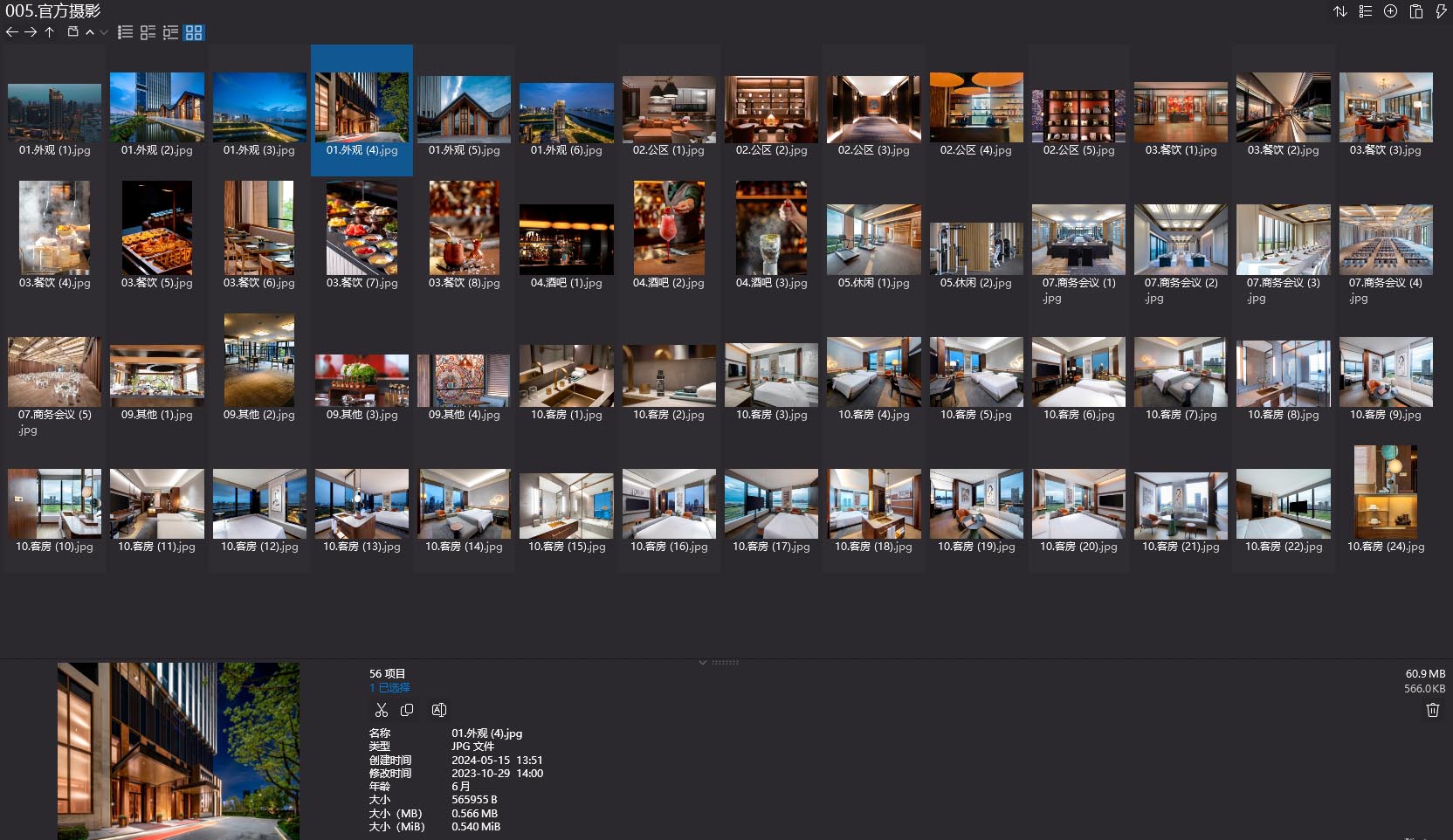
Task: Click the up chevron beside folder icon
Action: [x=90, y=32]
